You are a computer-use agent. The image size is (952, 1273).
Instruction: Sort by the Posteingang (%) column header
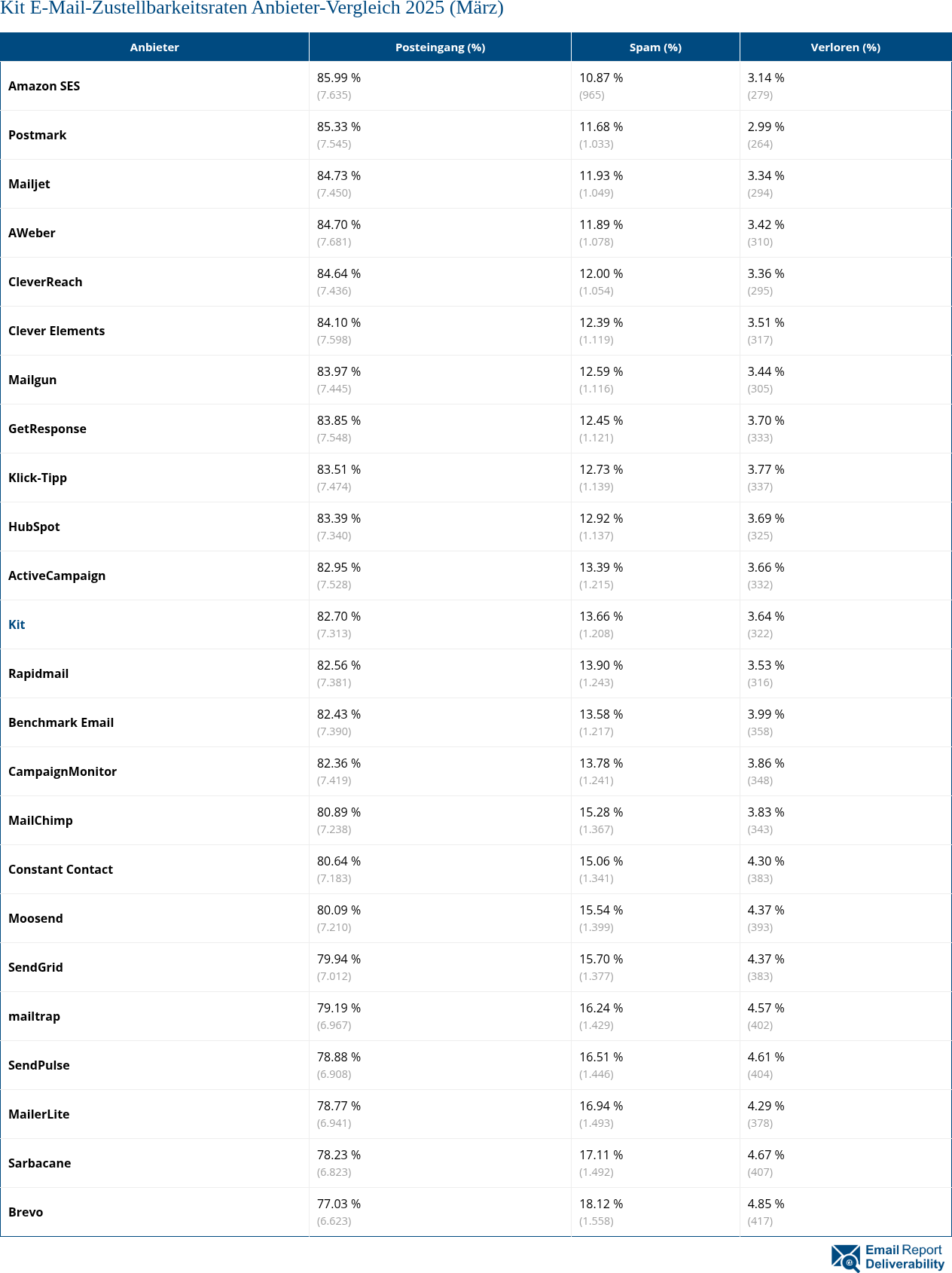click(x=440, y=47)
